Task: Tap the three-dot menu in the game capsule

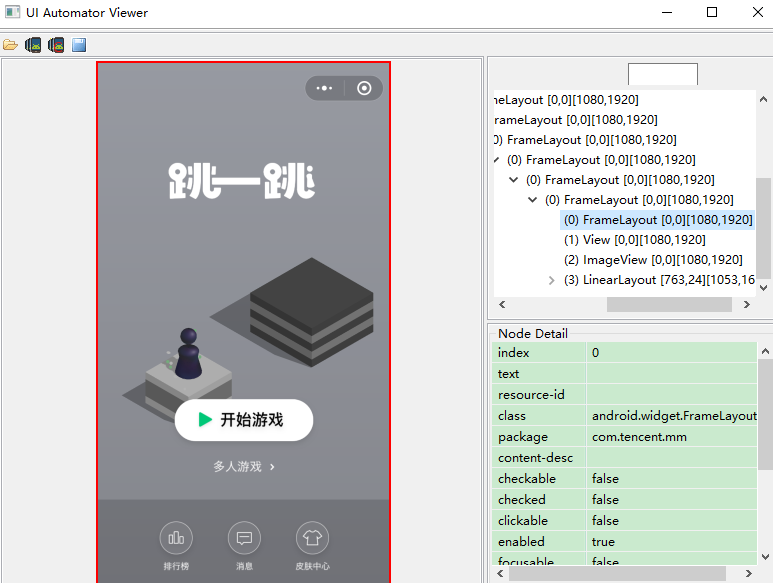Action: 324,88
